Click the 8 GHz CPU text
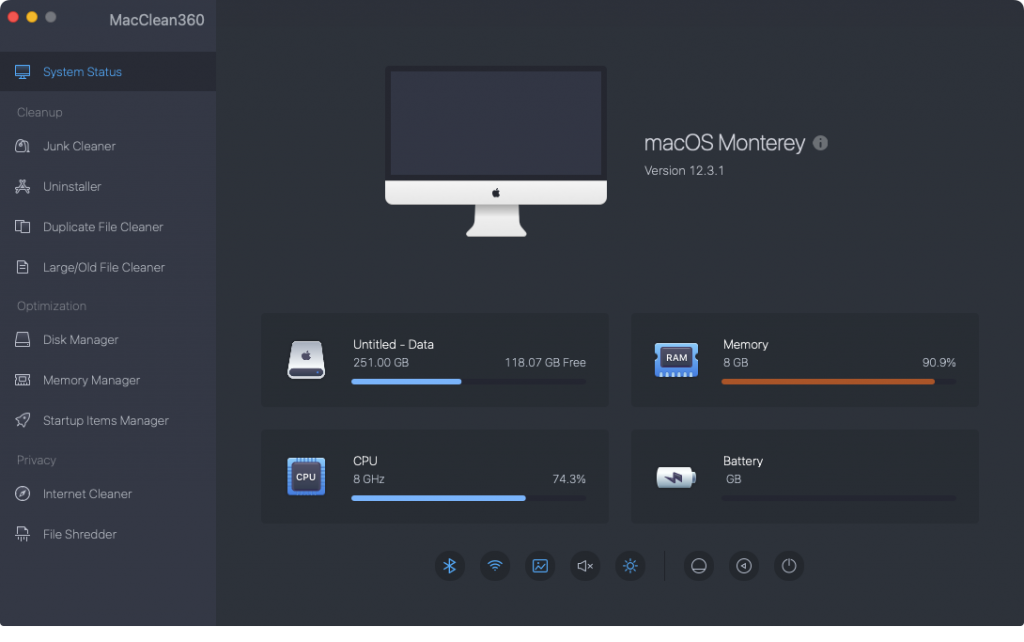 pyautogui.click(x=369, y=479)
